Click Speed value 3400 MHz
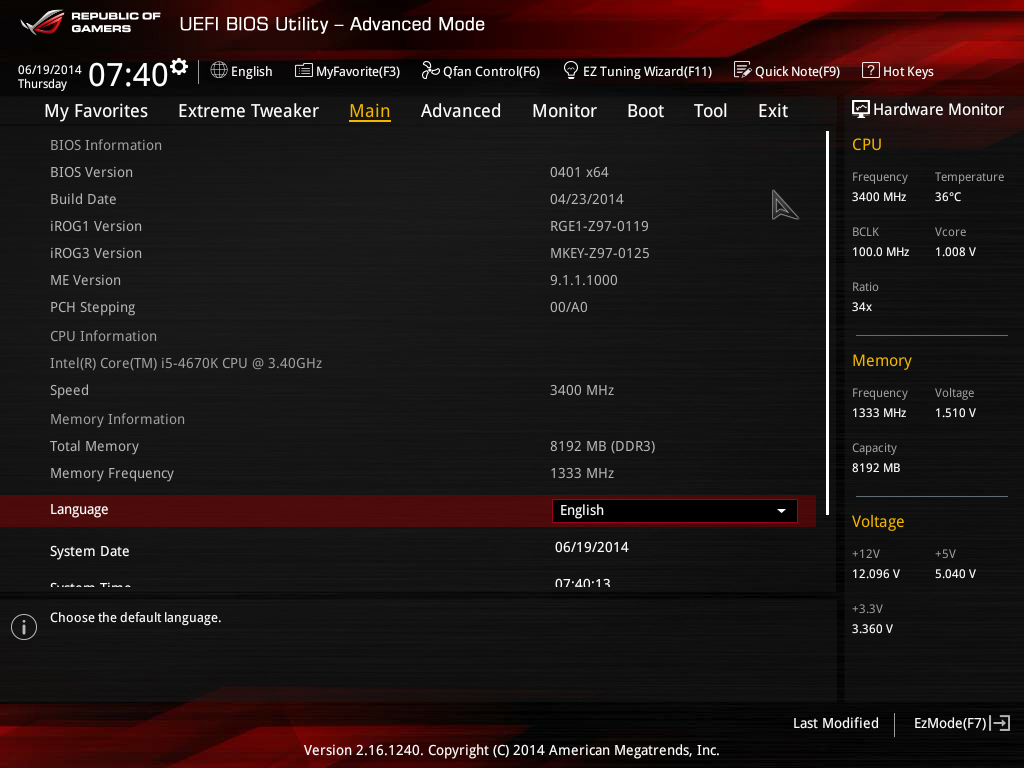The height and width of the screenshot is (768, 1024). [x=582, y=390]
